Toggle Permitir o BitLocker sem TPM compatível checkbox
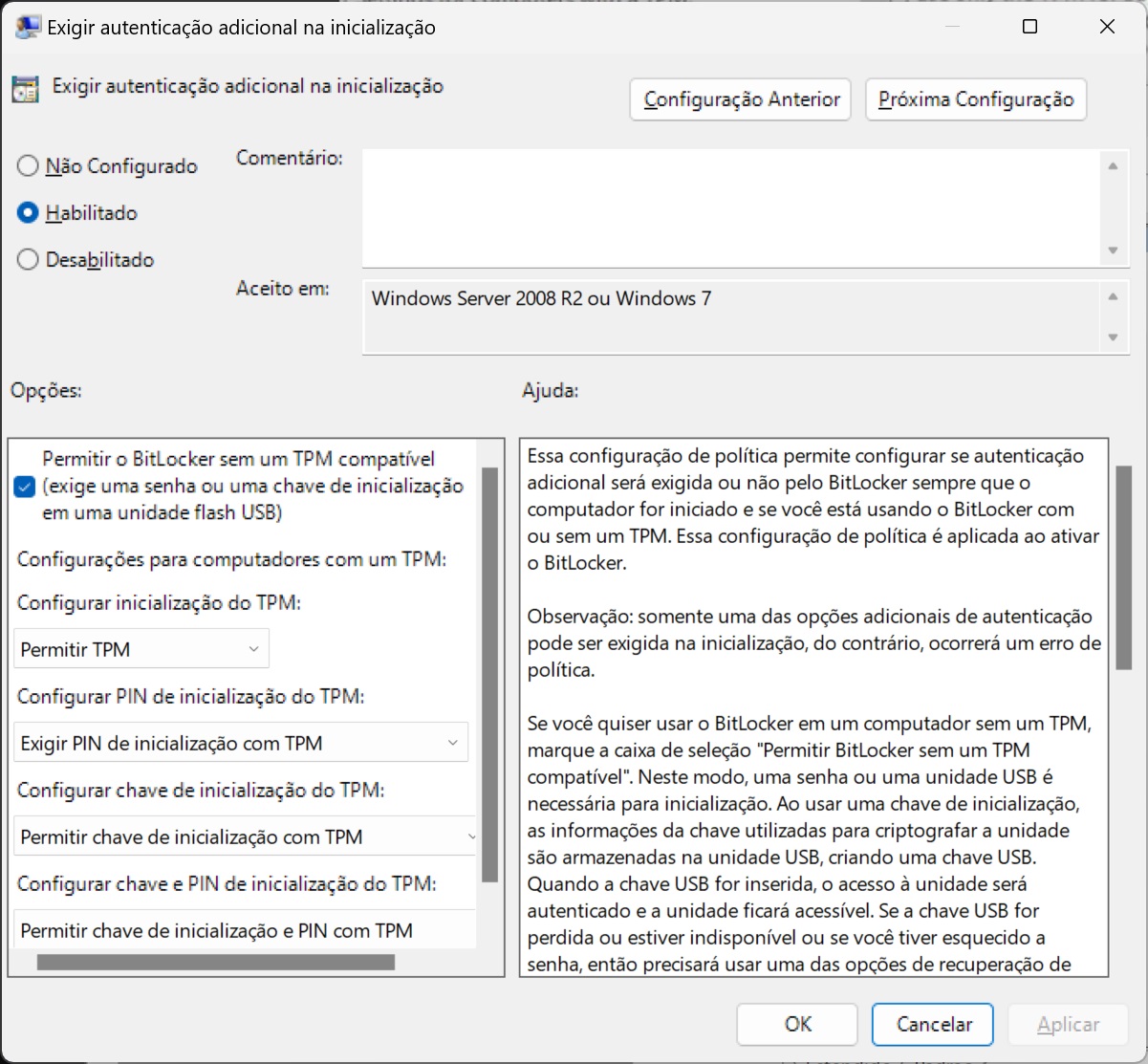This screenshot has height=1064, width=1148. click(25, 487)
